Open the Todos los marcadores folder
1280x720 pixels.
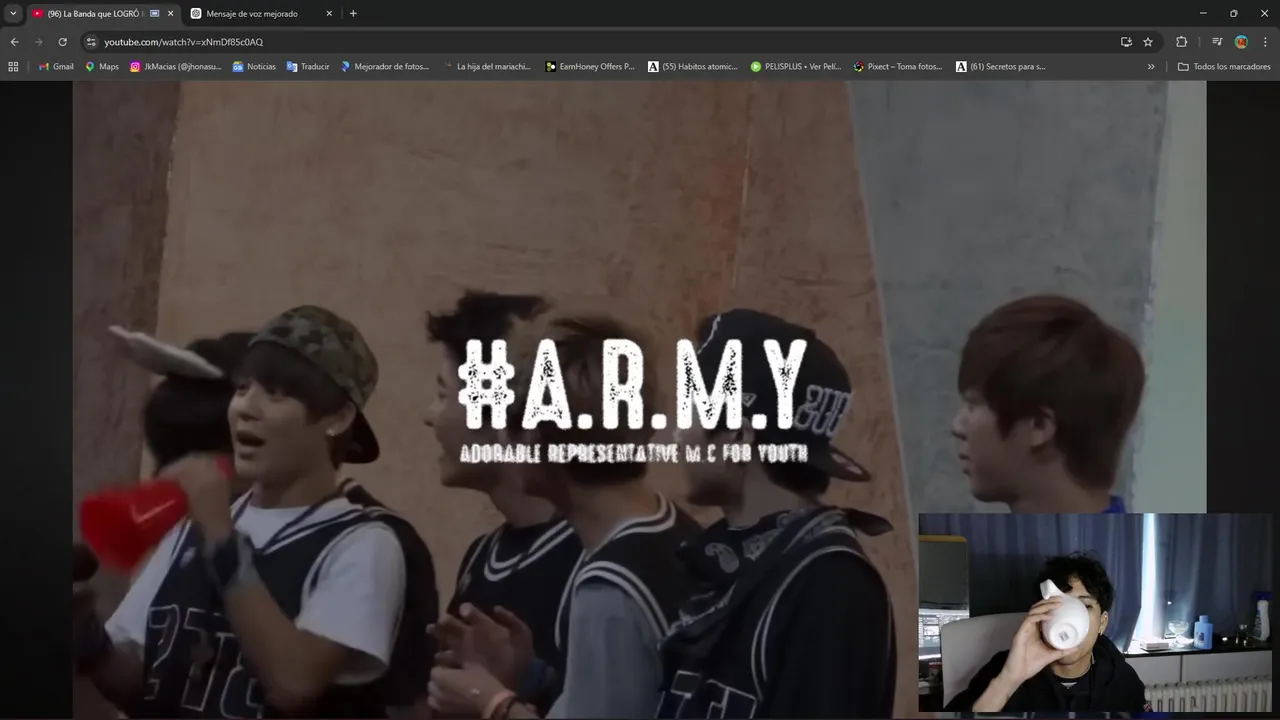click(1224, 67)
